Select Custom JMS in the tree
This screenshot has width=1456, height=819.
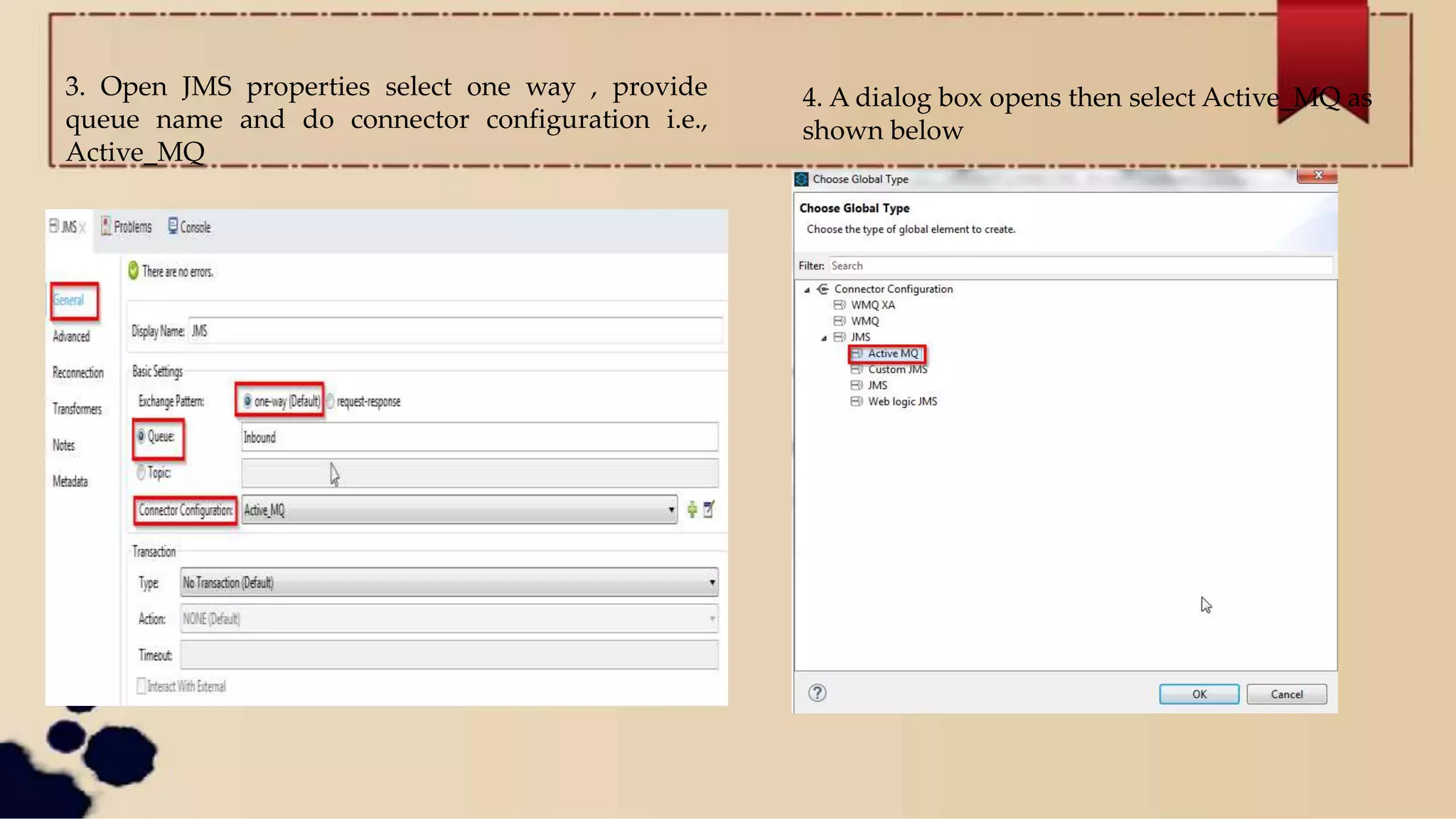898,370
